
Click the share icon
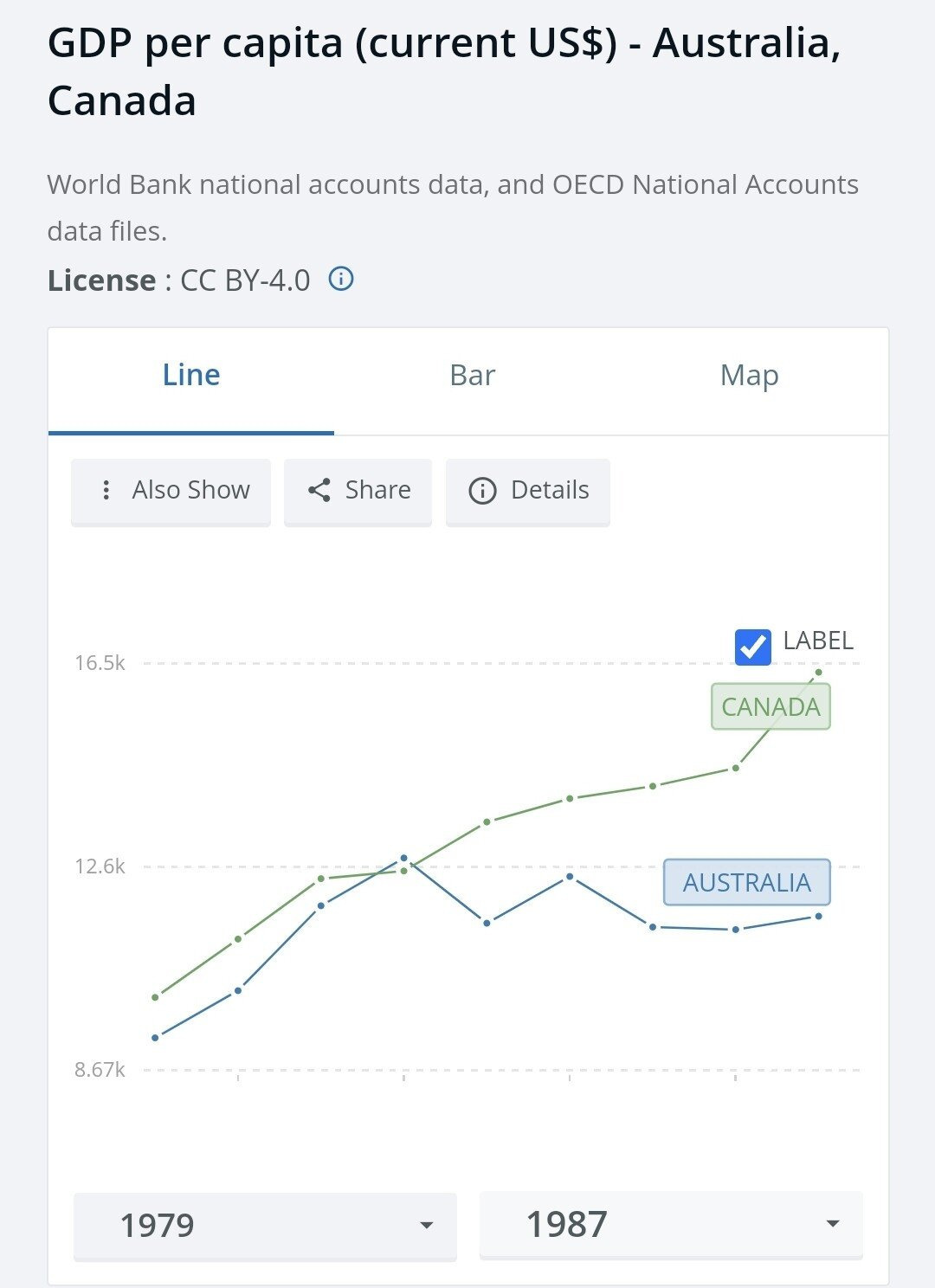319,491
